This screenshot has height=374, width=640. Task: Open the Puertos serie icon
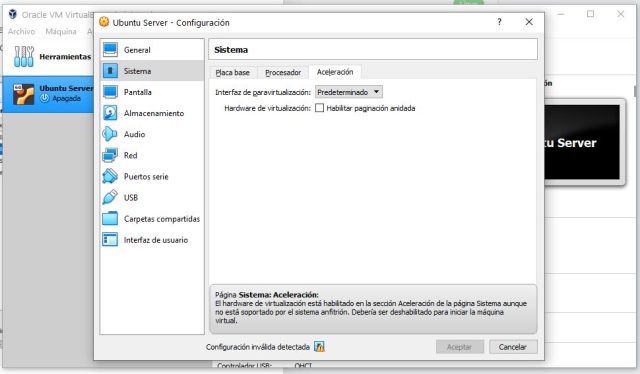coord(110,176)
